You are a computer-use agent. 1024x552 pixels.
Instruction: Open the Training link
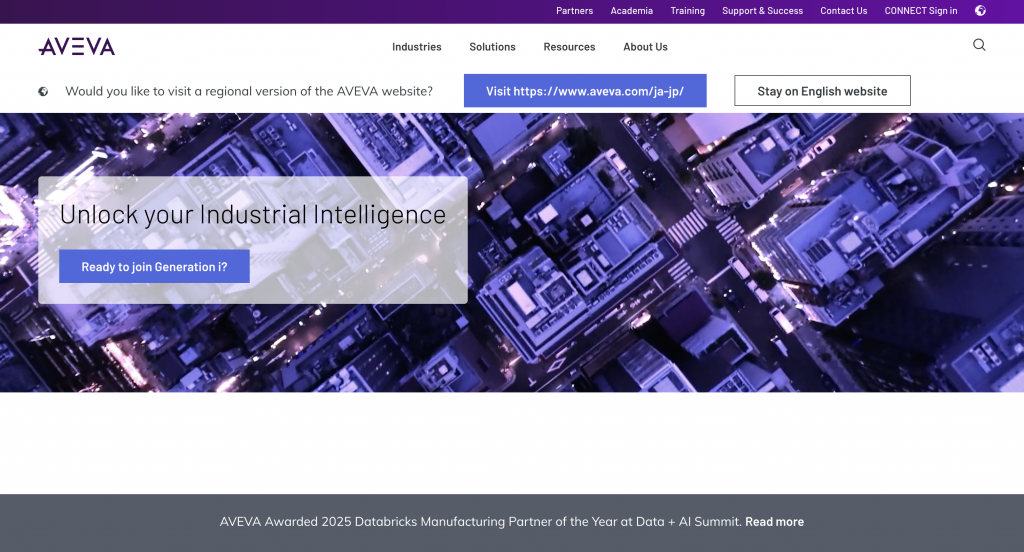pyautogui.click(x=688, y=10)
